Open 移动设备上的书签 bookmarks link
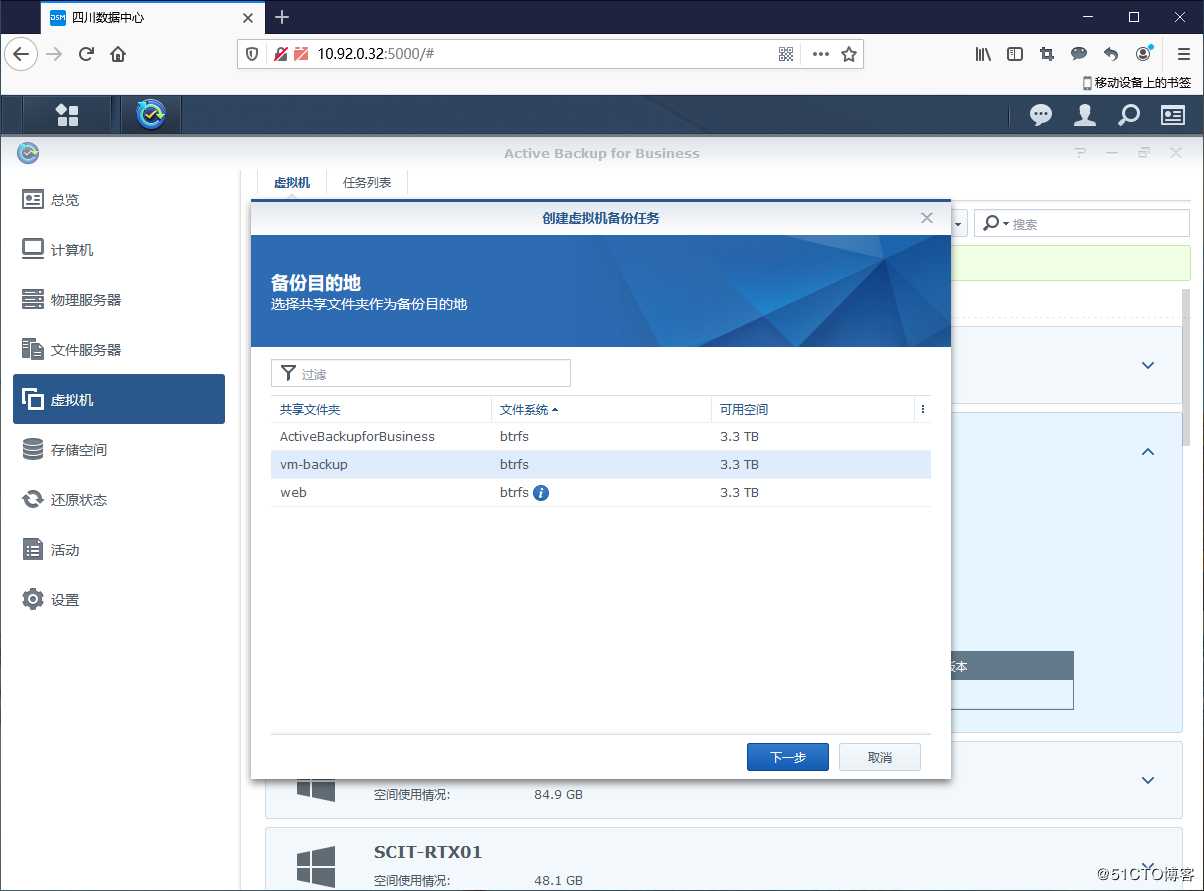 [1137, 83]
